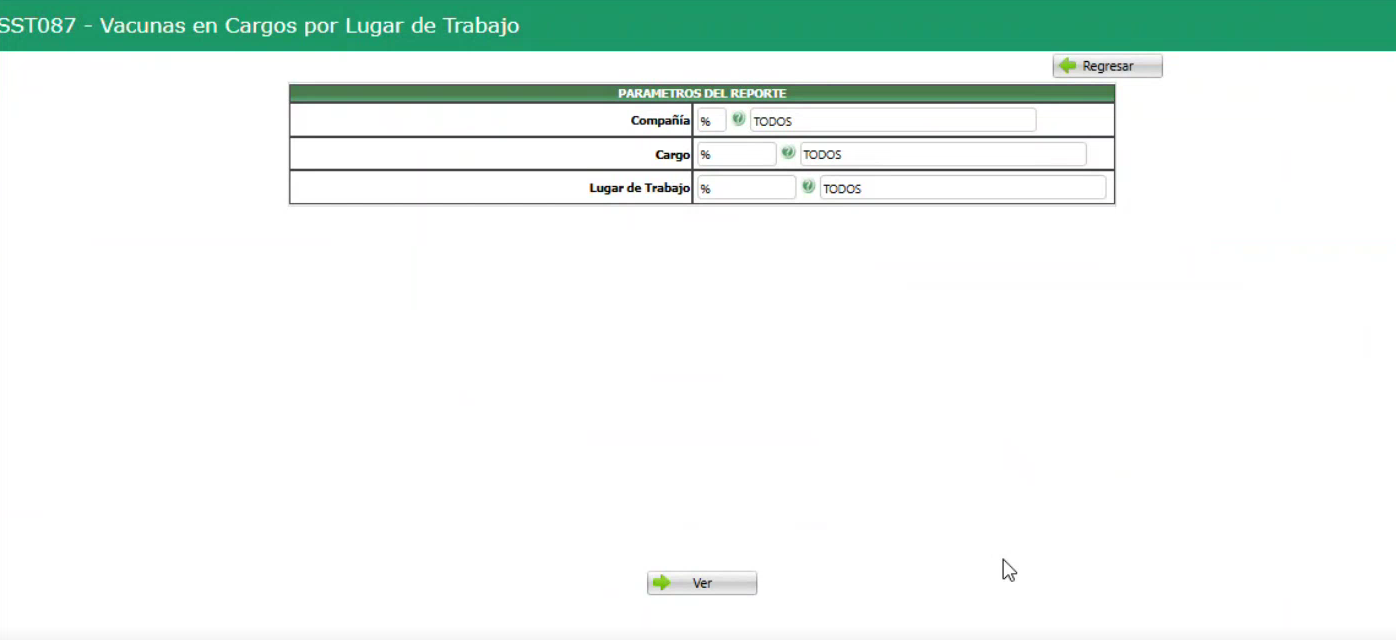Screen dimensions: 1396x640
Task: Click the Cargo percent code field
Action: pos(736,153)
